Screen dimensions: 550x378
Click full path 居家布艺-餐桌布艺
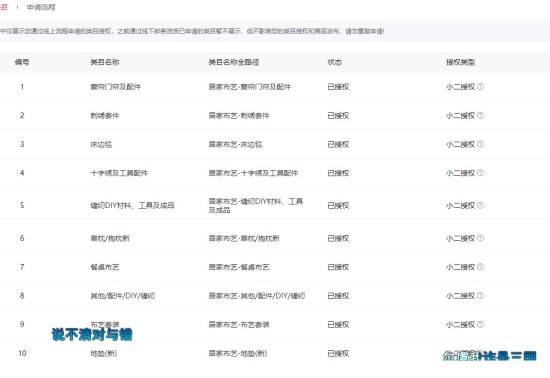tap(239, 267)
